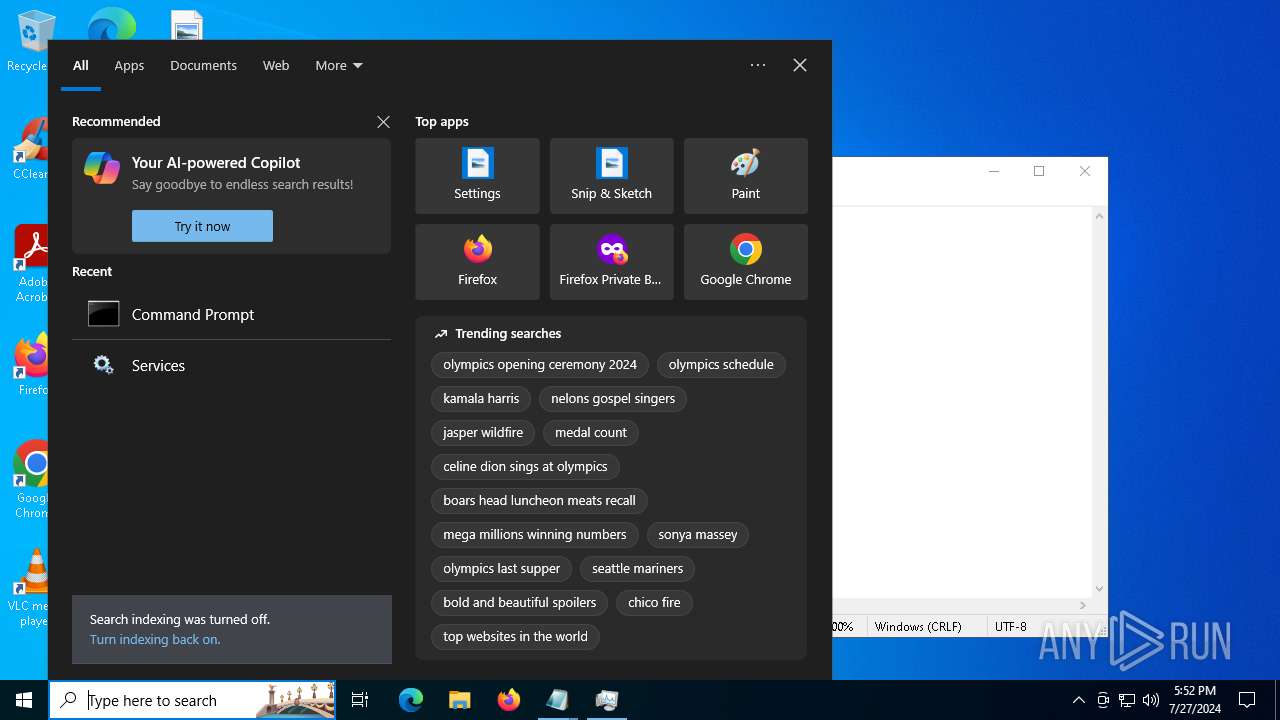This screenshot has width=1280, height=720.
Task: Focus the Type here to search box
Action: (x=192, y=700)
